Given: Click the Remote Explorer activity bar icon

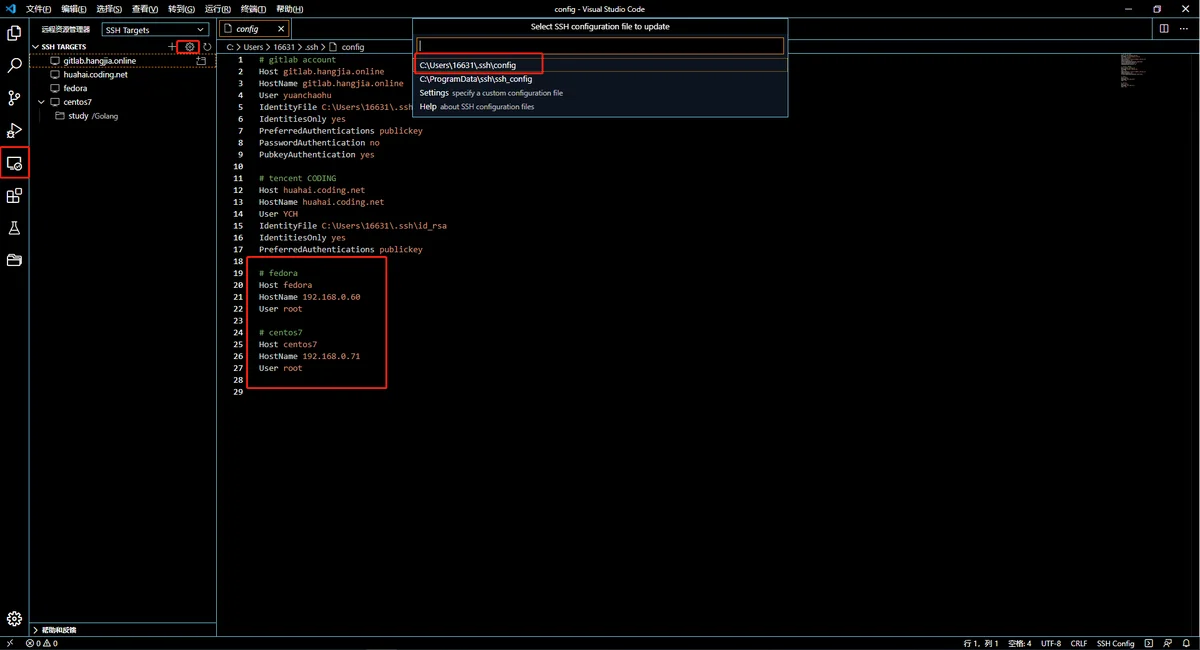Looking at the screenshot, I should (14, 163).
